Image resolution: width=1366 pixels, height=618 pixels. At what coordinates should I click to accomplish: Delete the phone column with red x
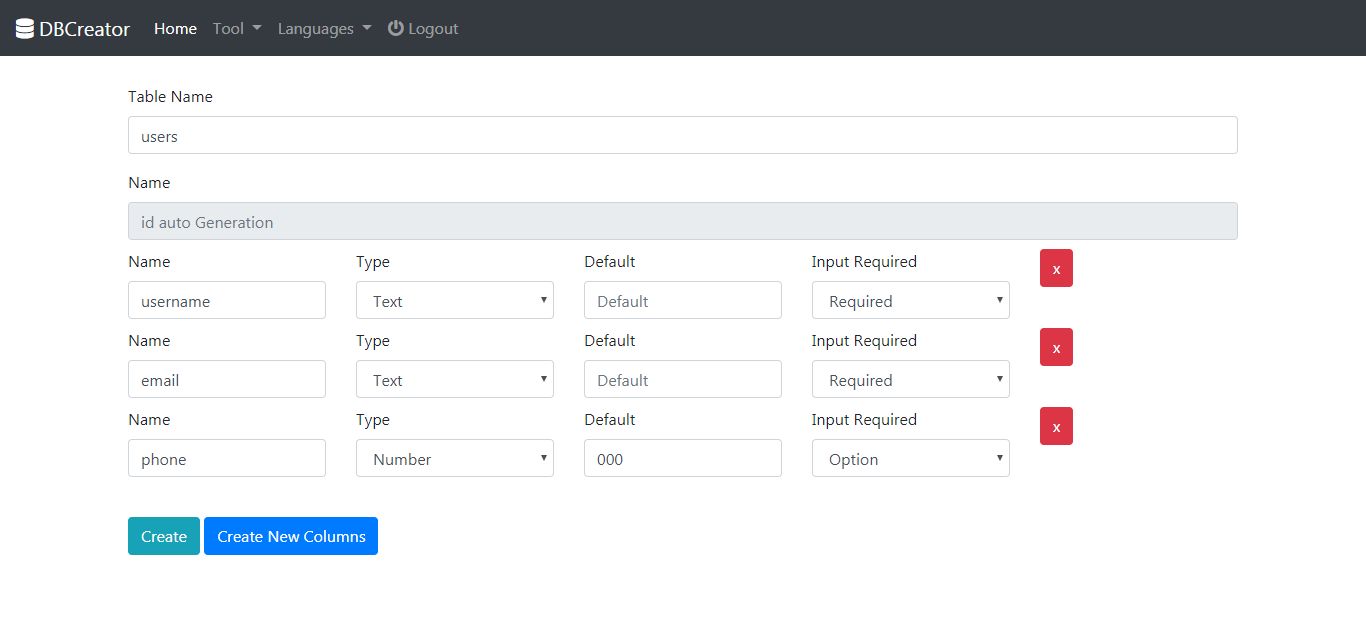pos(1056,426)
